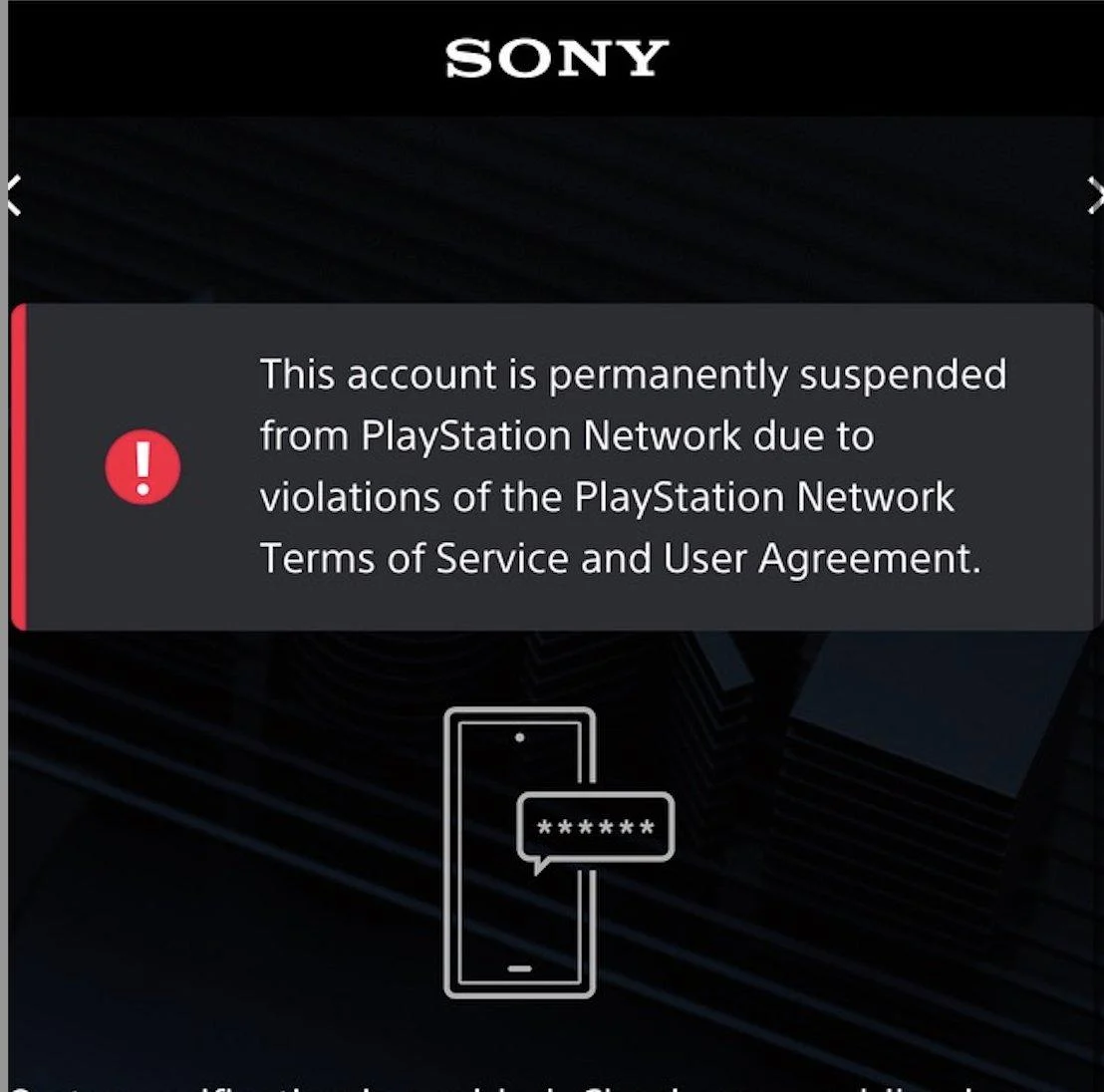Go back with the left chevron arrow
Screen dimensions: 1104x1092
pos(14,195)
